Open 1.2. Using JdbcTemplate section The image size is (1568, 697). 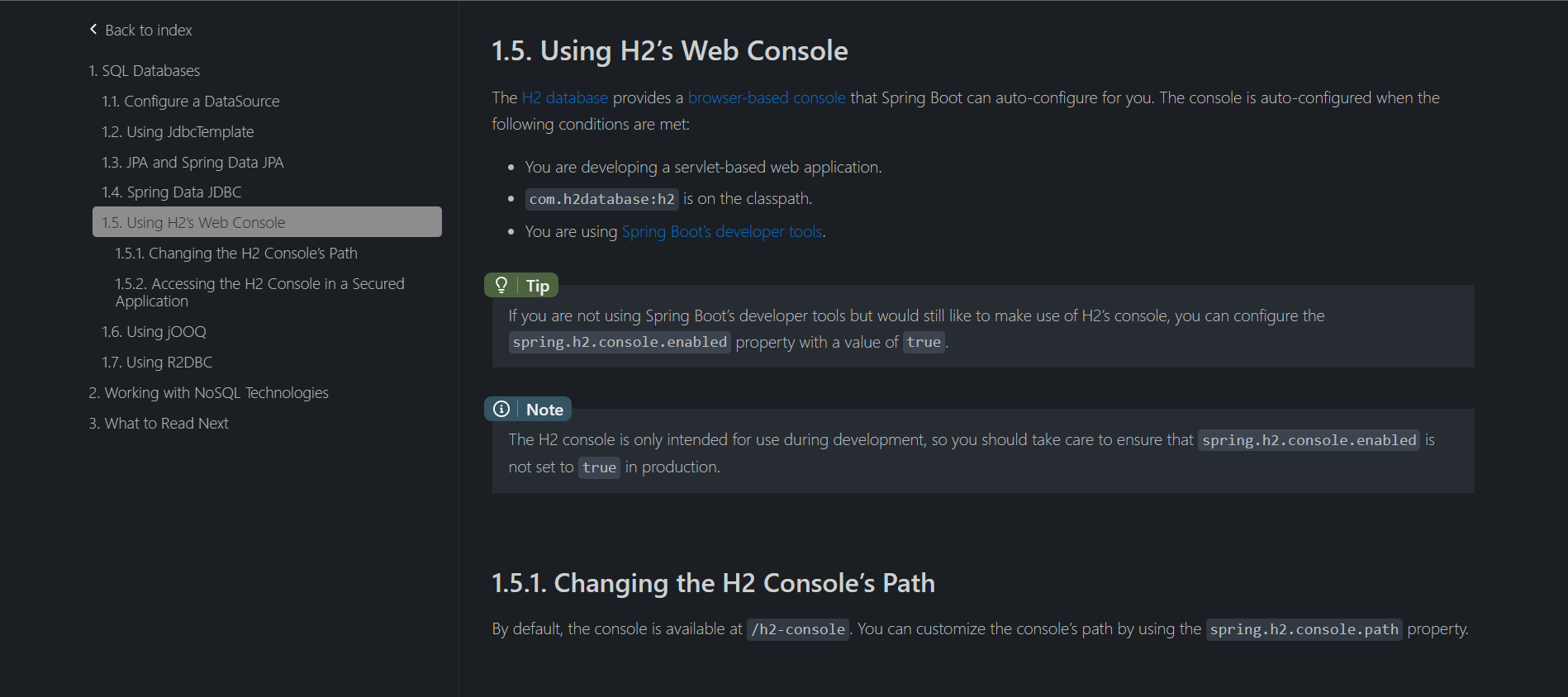coord(178,132)
